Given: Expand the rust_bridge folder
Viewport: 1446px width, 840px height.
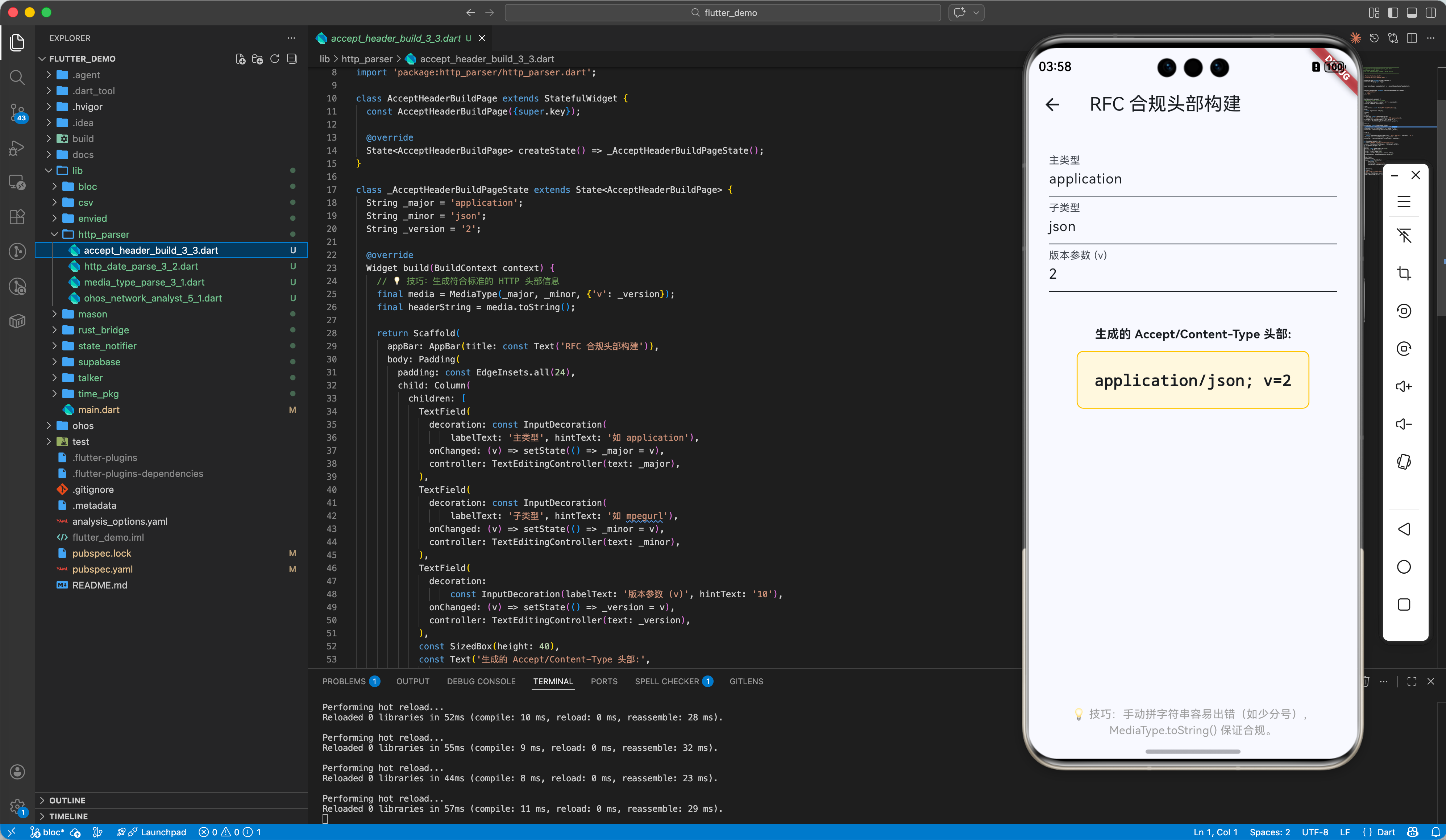Looking at the screenshot, I should [103, 330].
